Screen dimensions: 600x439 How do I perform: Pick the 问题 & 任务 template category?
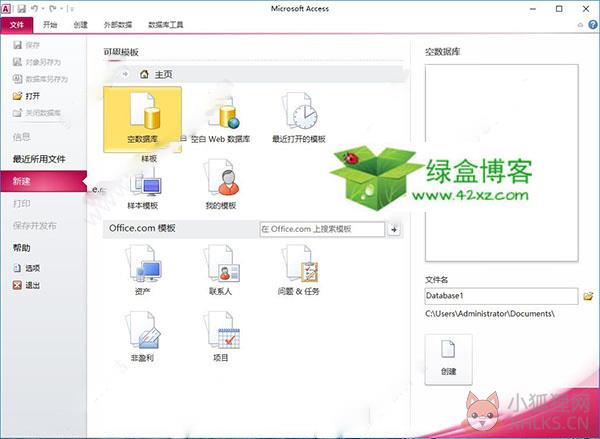pos(298,271)
